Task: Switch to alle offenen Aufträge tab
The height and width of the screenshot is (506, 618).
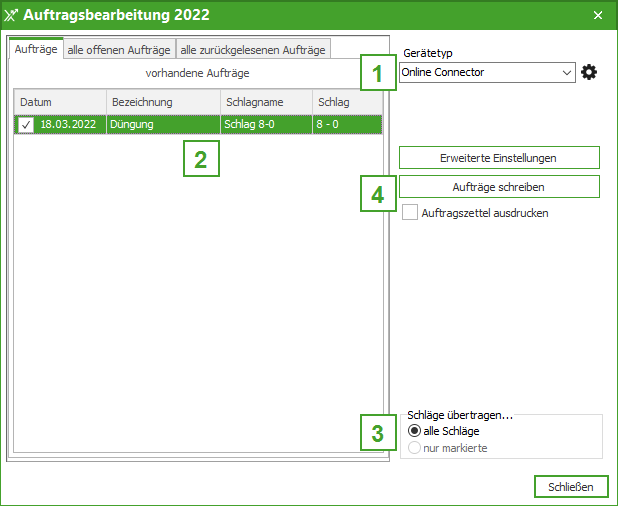Action: click(x=119, y=49)
